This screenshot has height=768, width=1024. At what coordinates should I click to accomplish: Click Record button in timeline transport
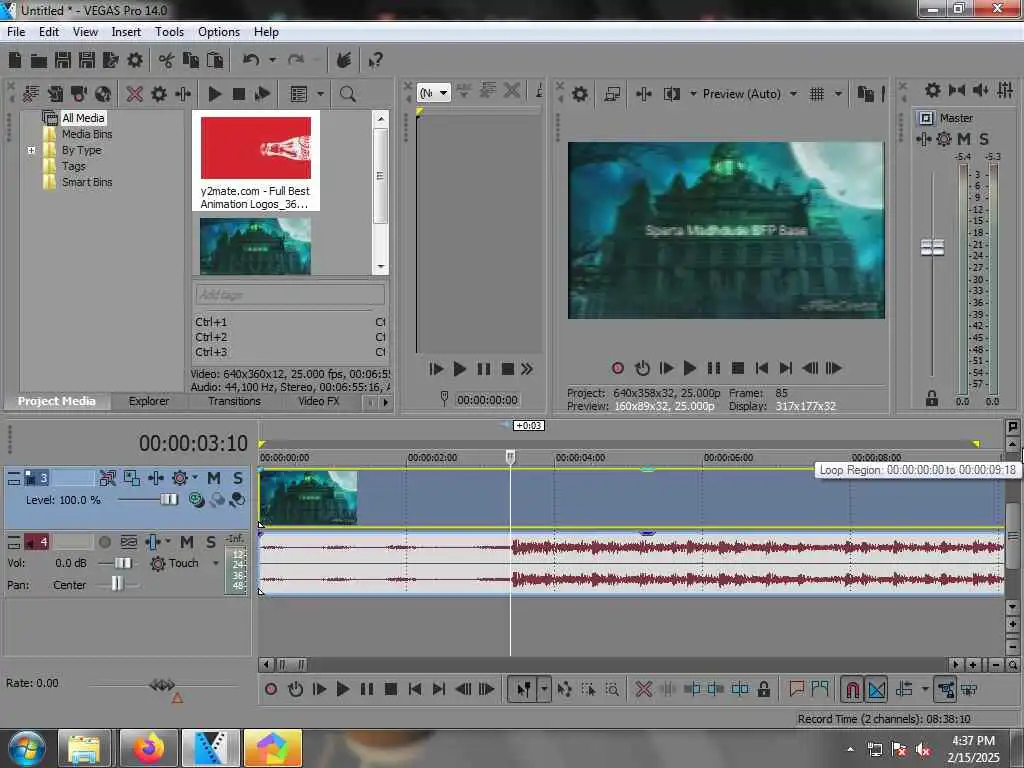tap(271, 689)
